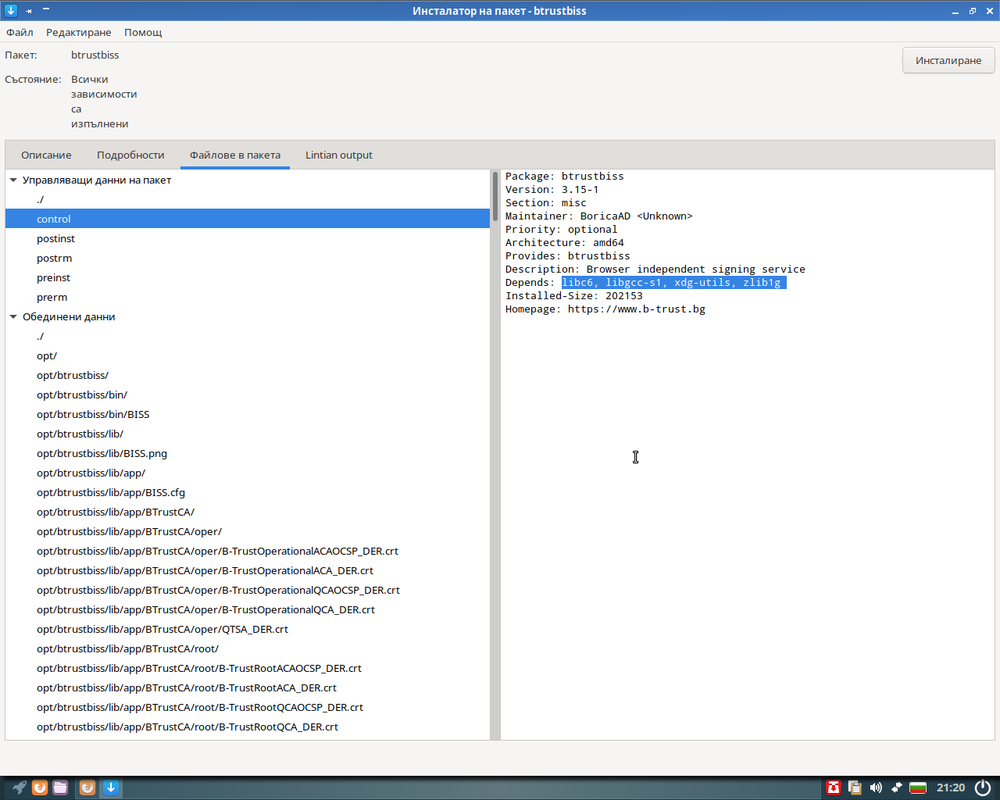This screenshot has height=800, width=1000.
Task: Select B-TrustRootQCA_DER.crt row
Action: tap(247, 727)
